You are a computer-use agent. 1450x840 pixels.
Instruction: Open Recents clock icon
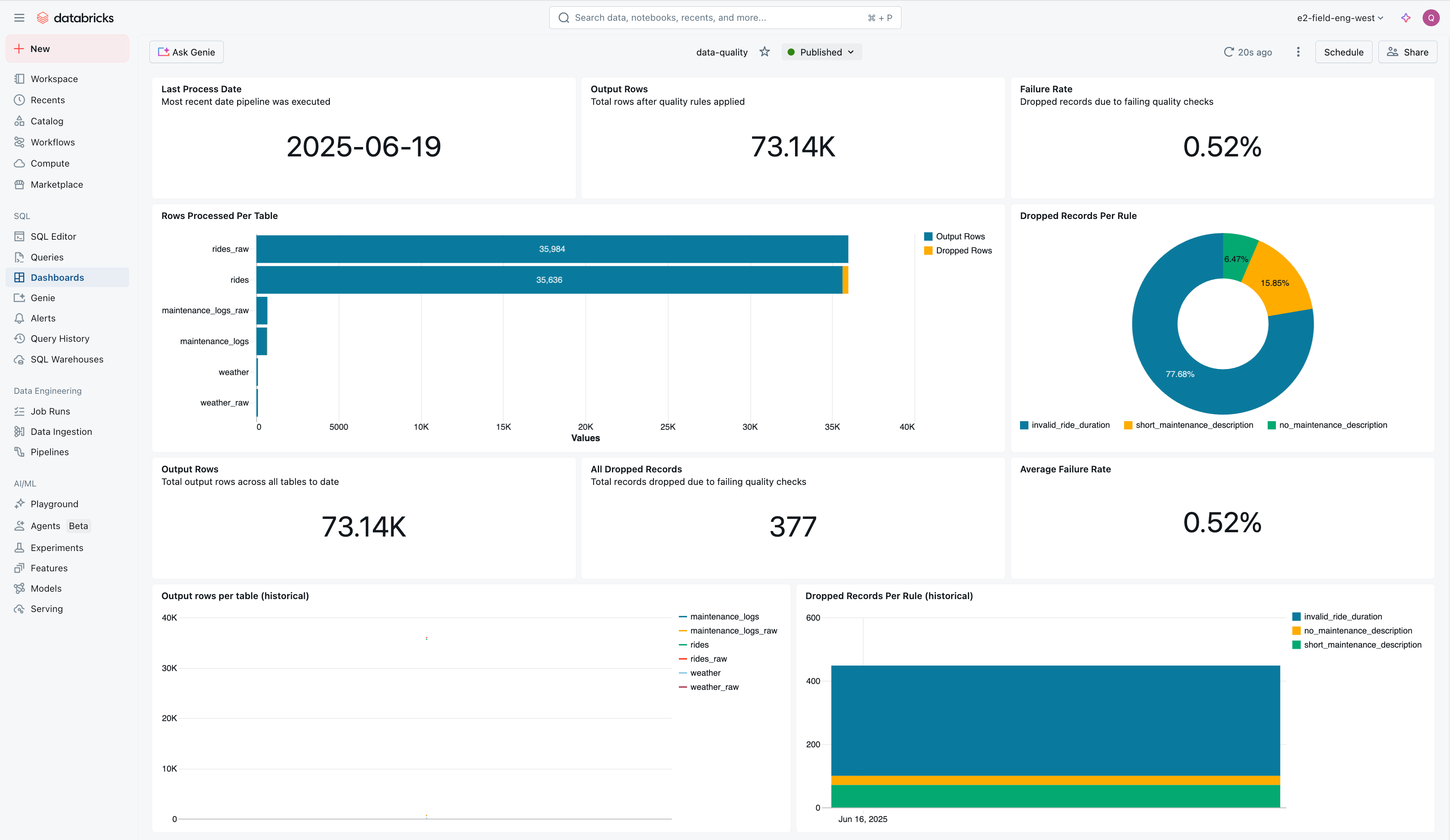click(x=20, y=100)
